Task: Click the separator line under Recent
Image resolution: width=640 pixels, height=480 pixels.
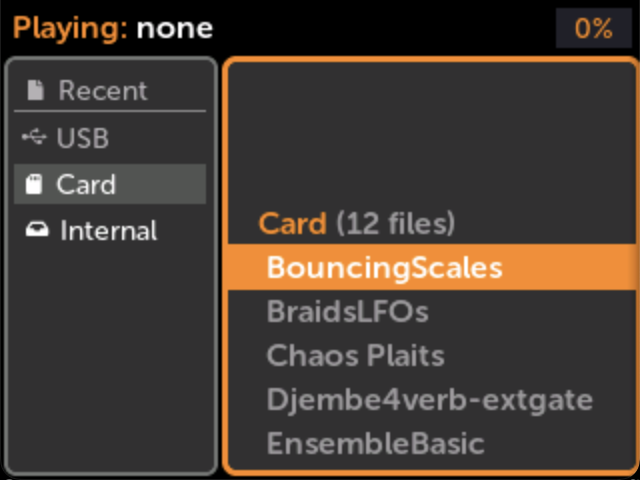Action: [110, 111]
